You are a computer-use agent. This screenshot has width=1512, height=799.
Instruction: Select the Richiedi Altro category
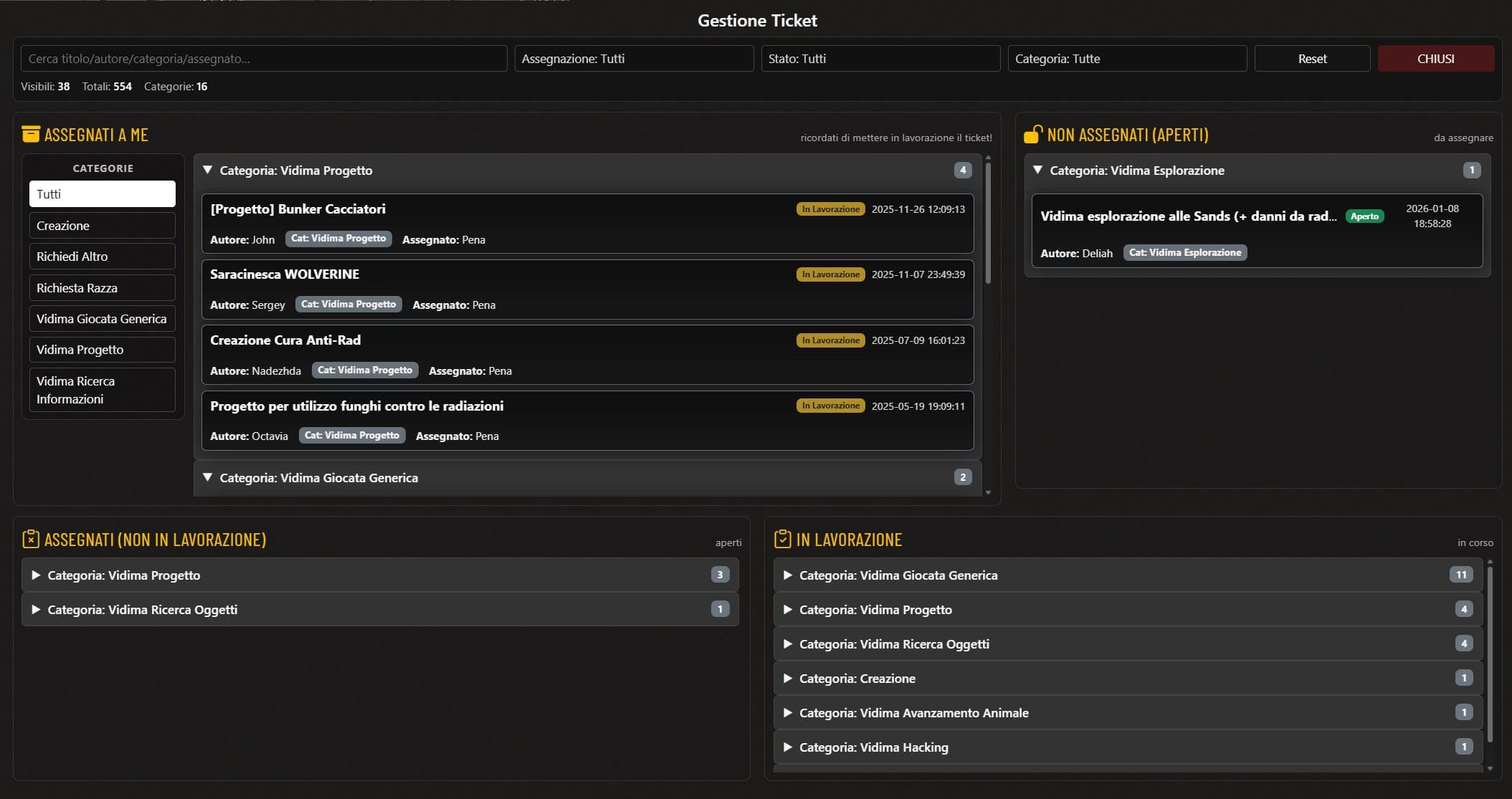[103, 257]
